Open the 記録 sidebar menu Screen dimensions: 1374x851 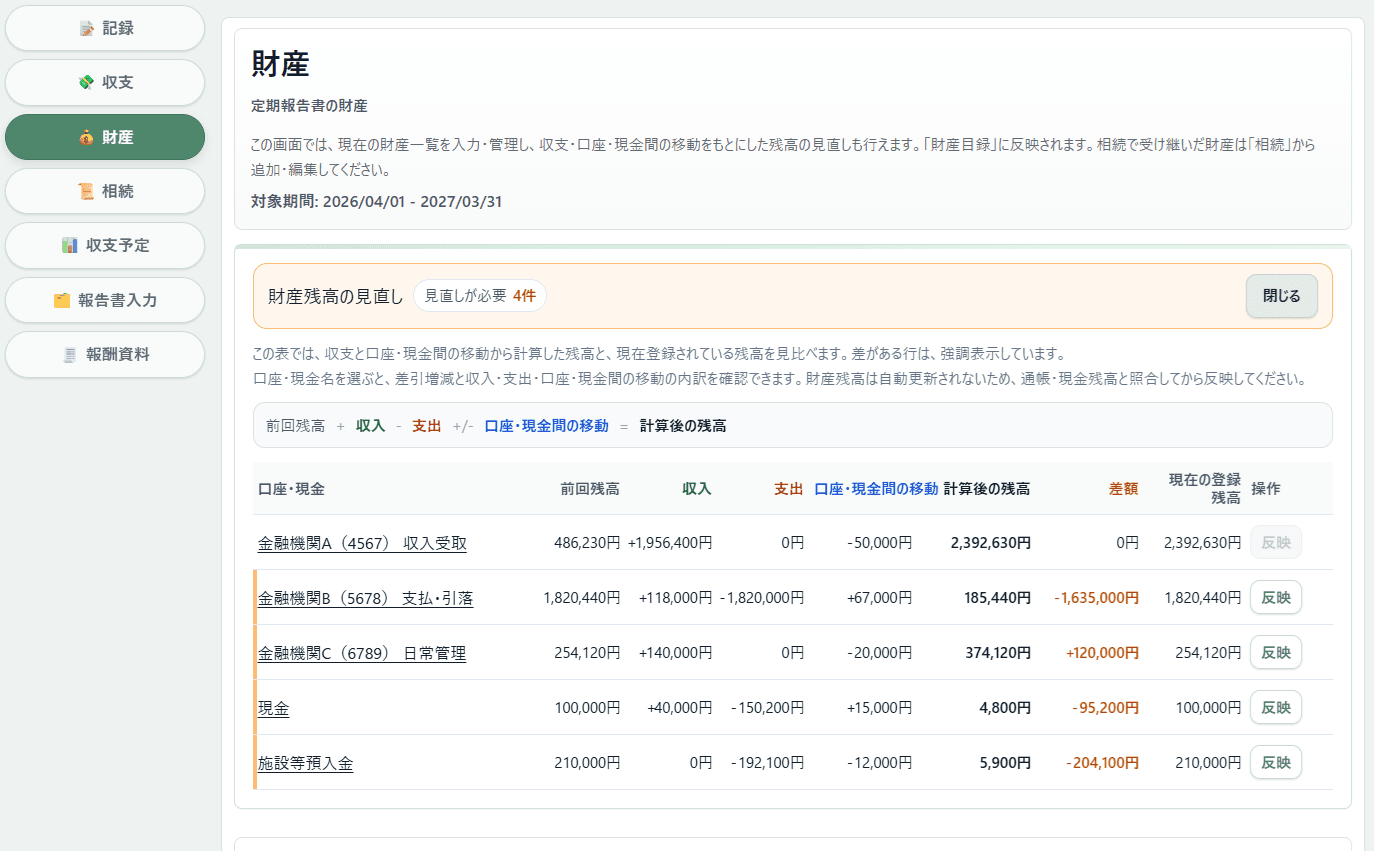click(105, 28)
